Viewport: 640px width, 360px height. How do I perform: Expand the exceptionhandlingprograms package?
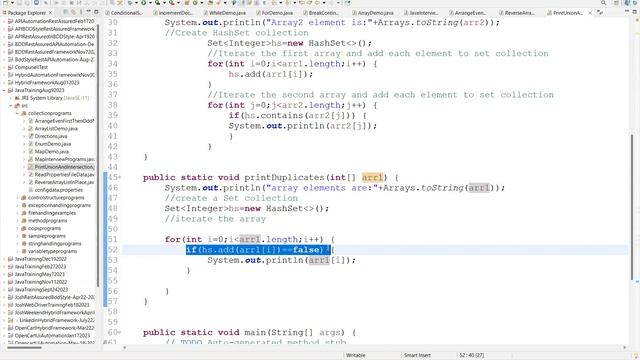tap(17, 205)
